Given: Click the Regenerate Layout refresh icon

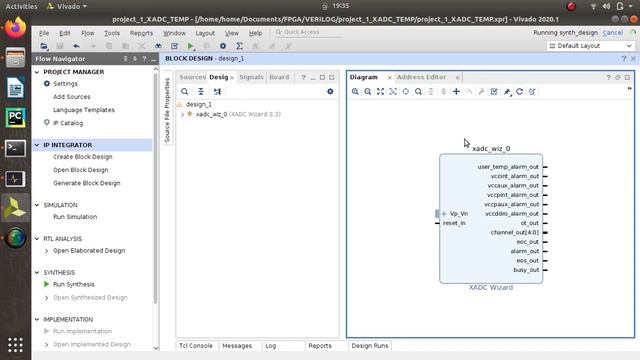Looking at the screenshot, I should pyautogui.click(x=520, y=91).
